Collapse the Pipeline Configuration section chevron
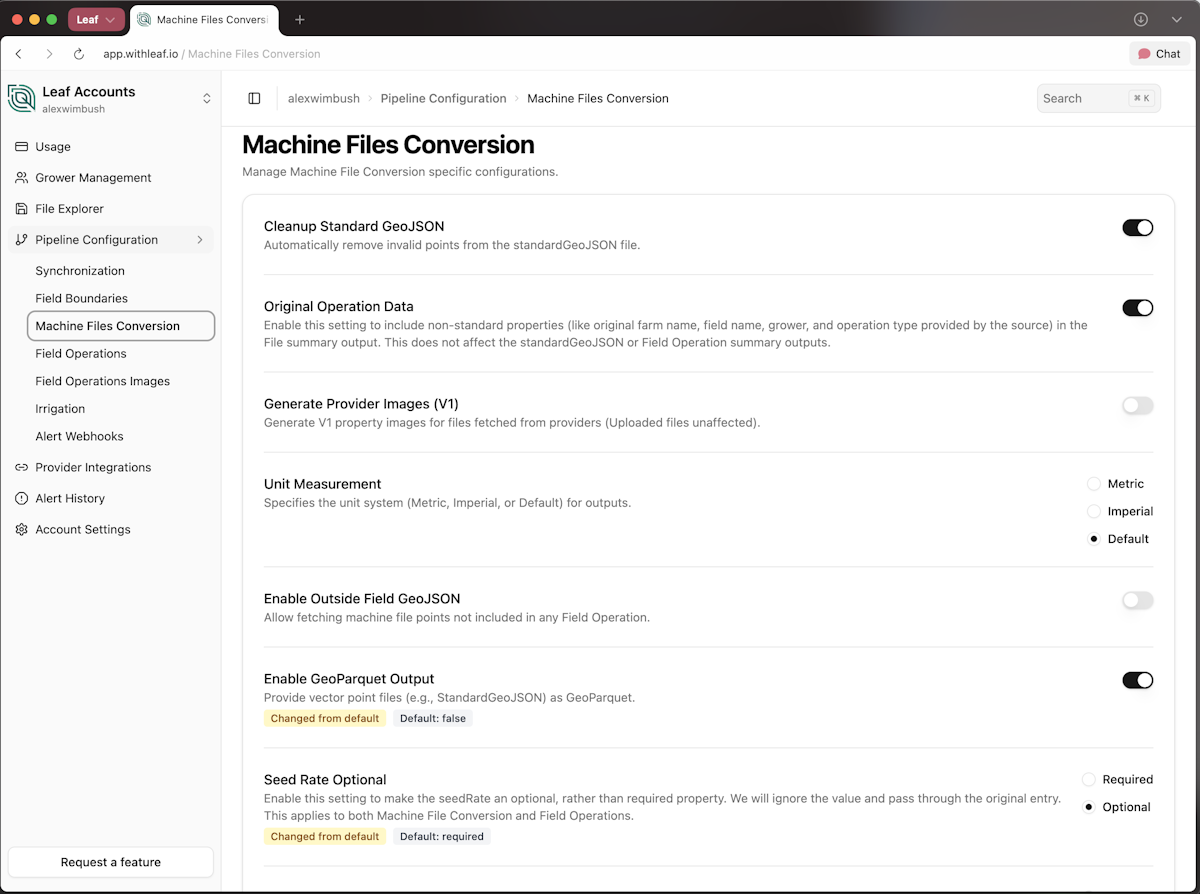Image resolution: width=1200 pixels, height=894 pixels. [200, 240]
